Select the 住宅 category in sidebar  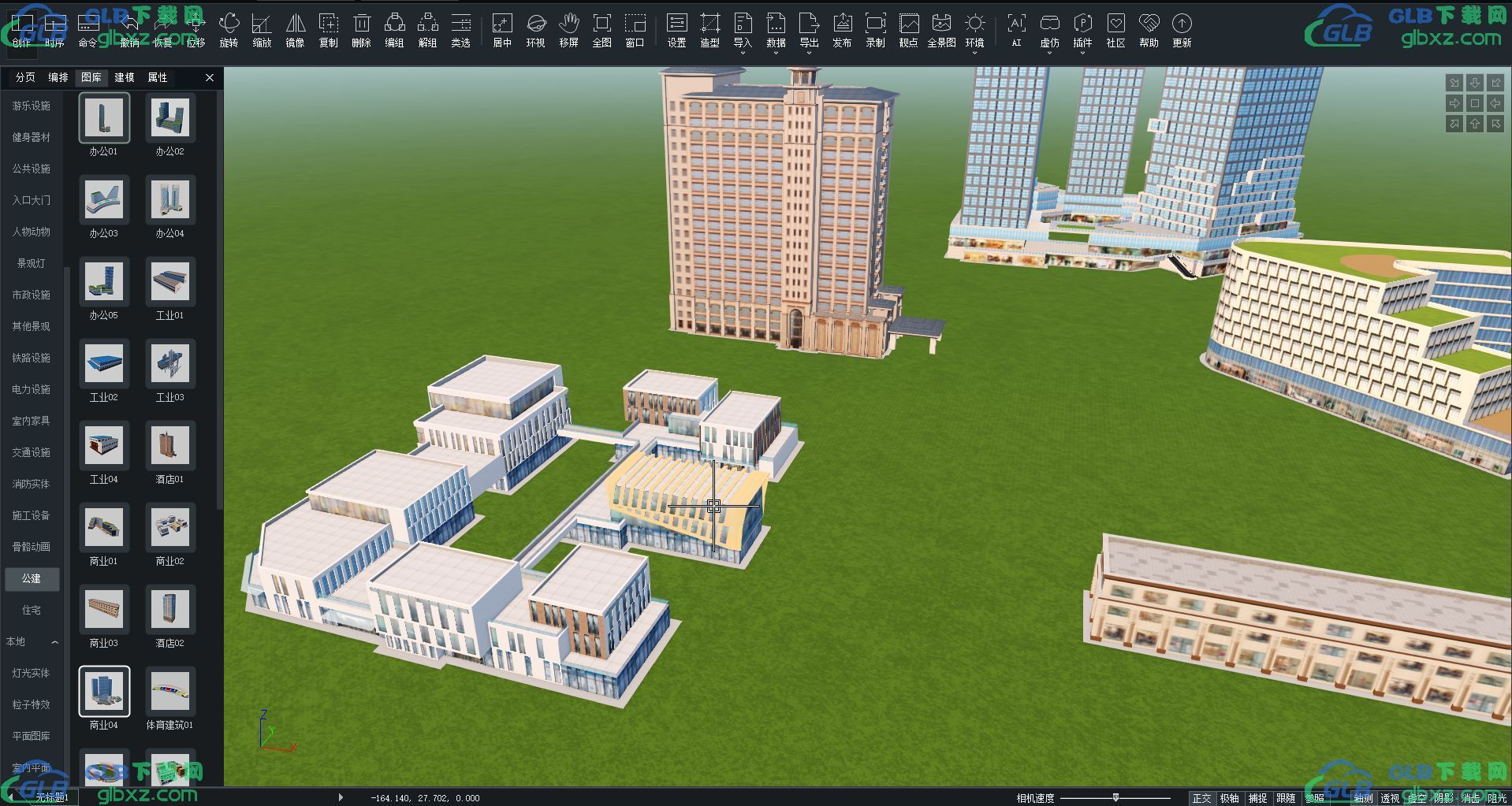coord(32,610)
